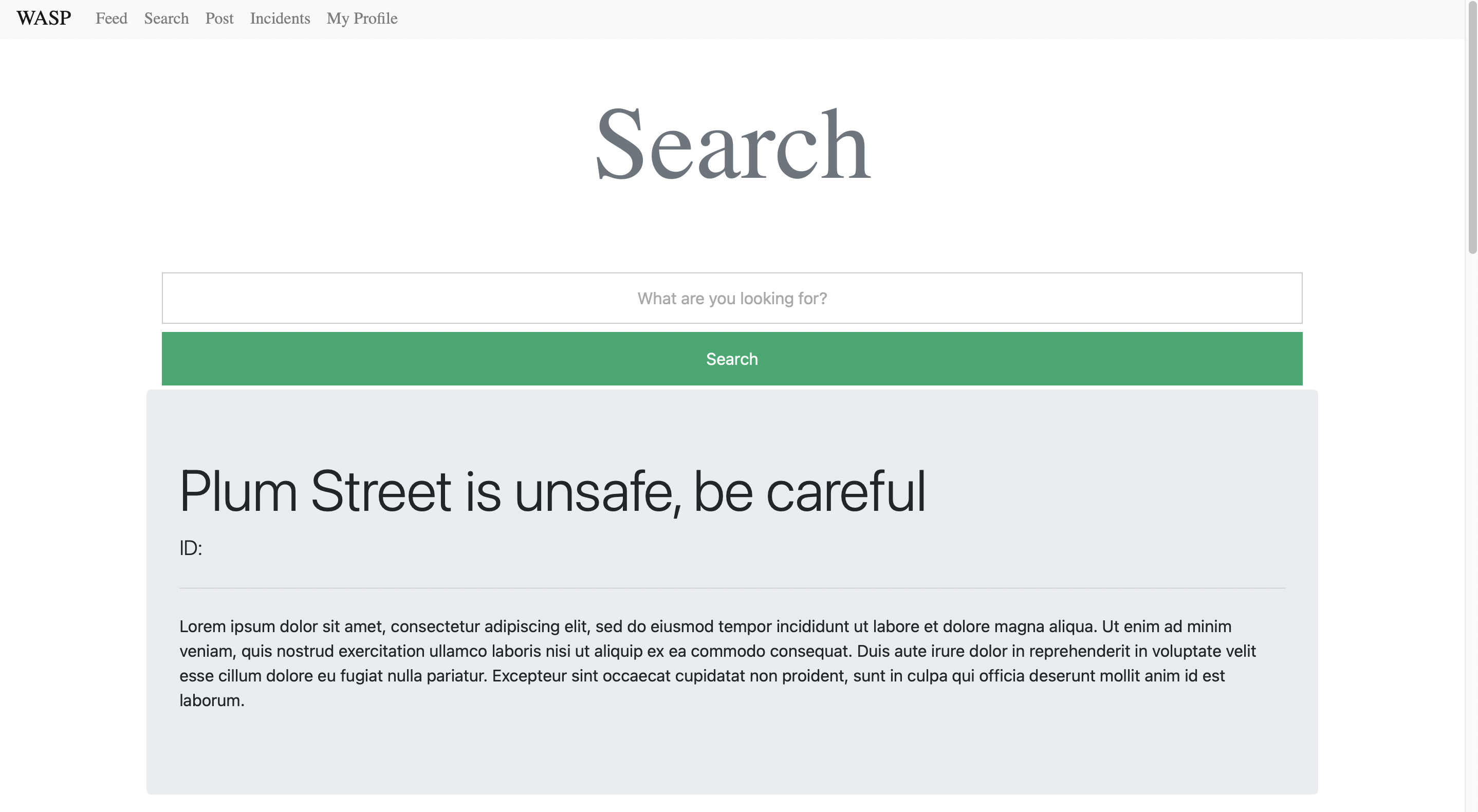Open My Profile
This screenshot has height=812, width=1478.
pyautogui.click(x=361, y=19)
